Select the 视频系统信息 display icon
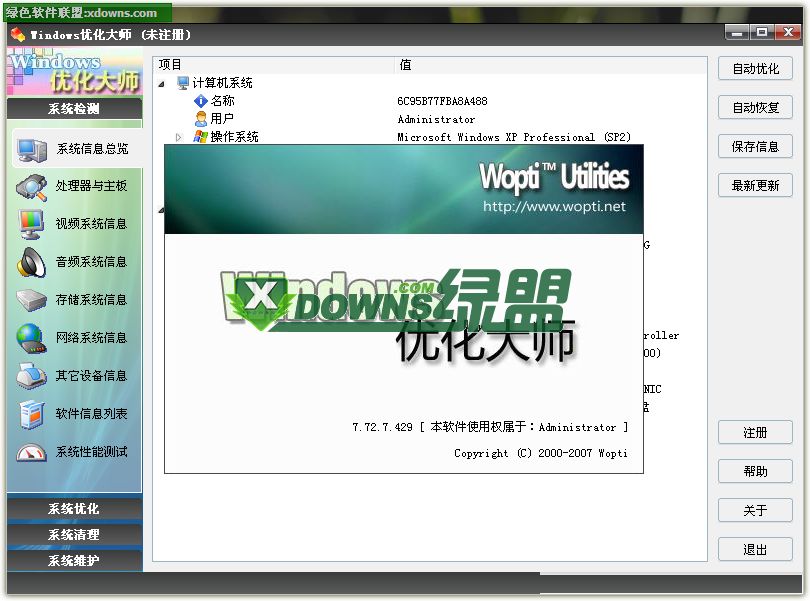Screen dimensions: 810x601 (31, 224)
